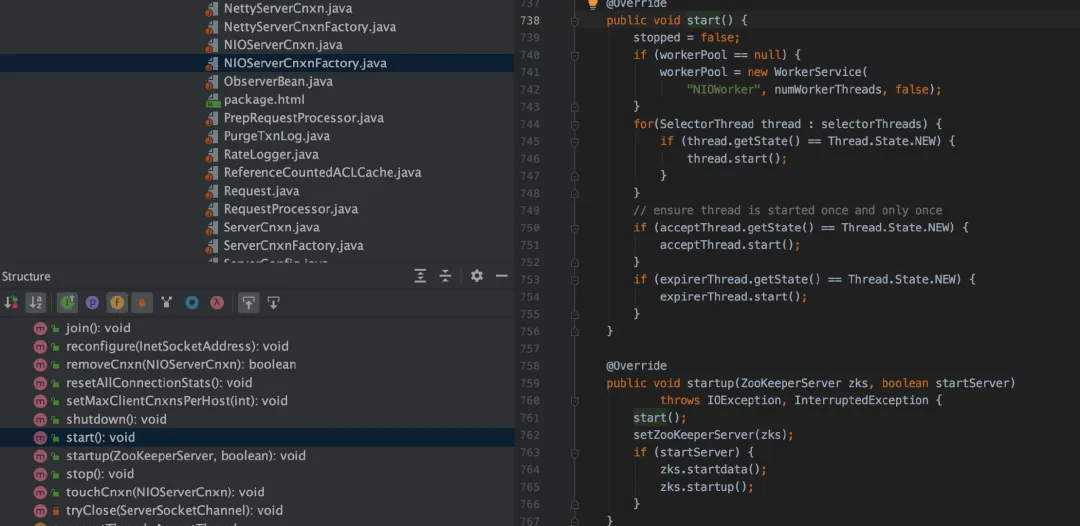The height and width of the screenshot is (526, 1080).
Task: Toggle Show Lambdas pink lambda icon
Action: point(217,302)
